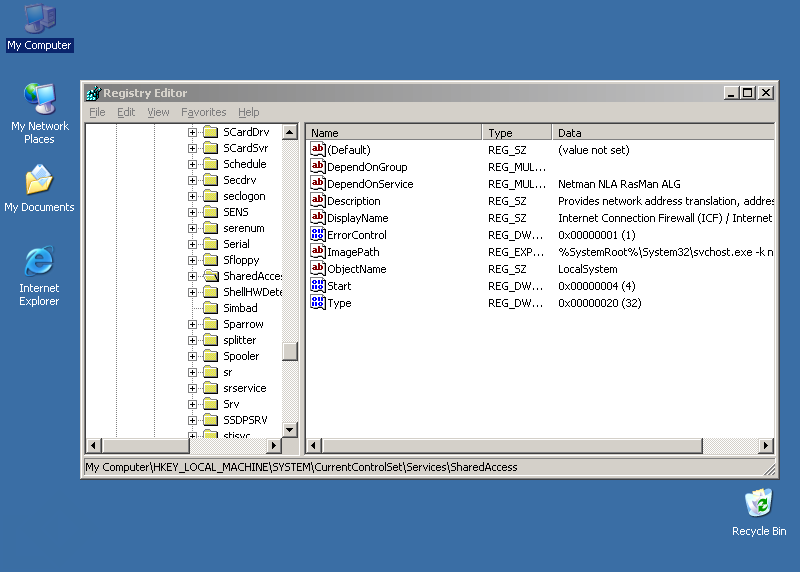Click the 'Netman NLA RasMan ALG' data cell

point(619,184)
